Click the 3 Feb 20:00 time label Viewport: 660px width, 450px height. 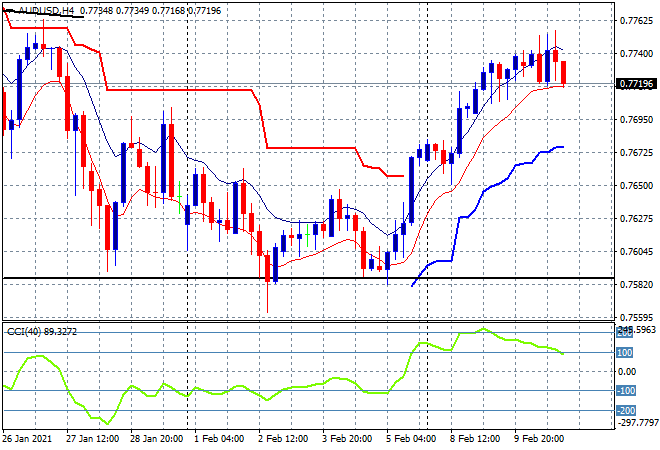pos(347,439)
